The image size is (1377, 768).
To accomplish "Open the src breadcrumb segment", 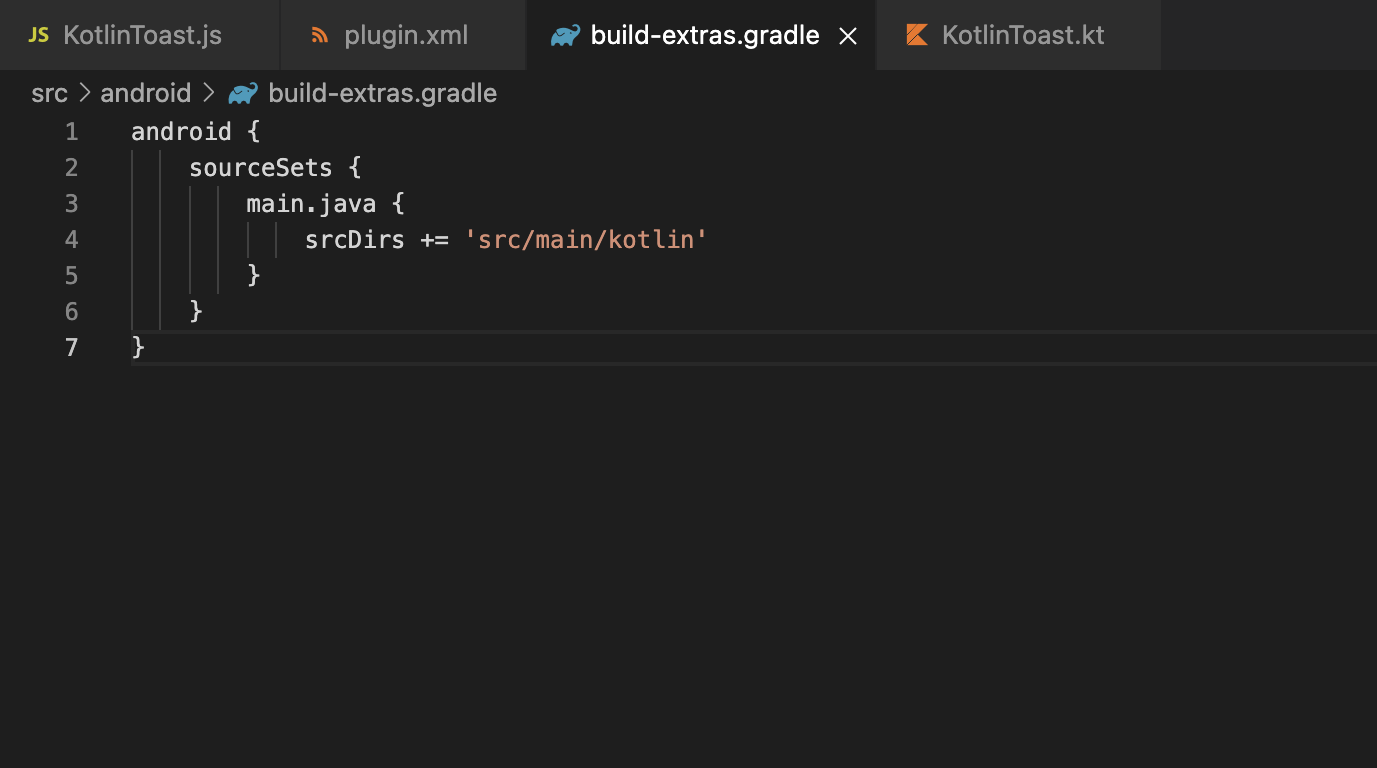I will point(49,93).
